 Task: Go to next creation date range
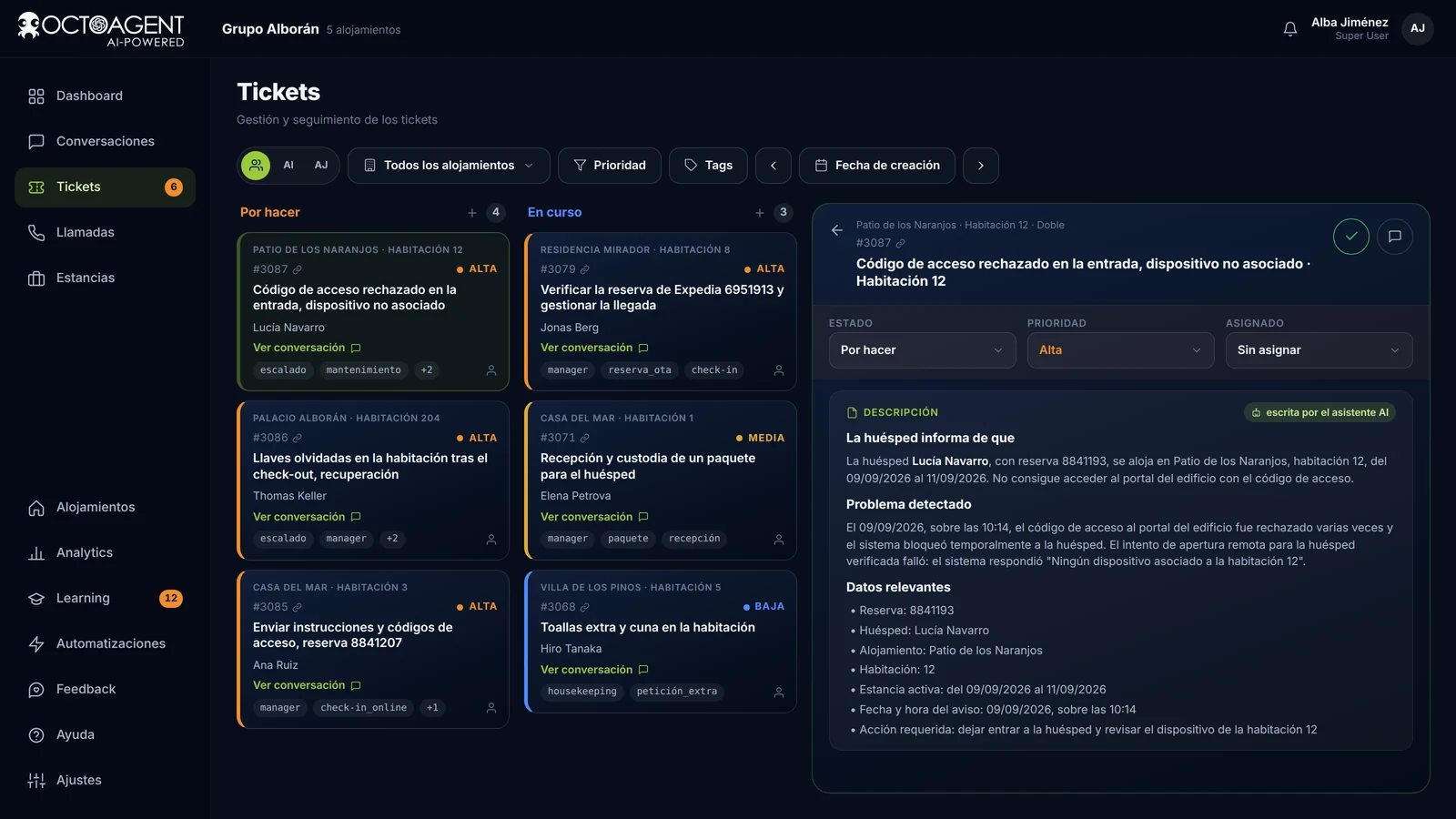[981, 166]
